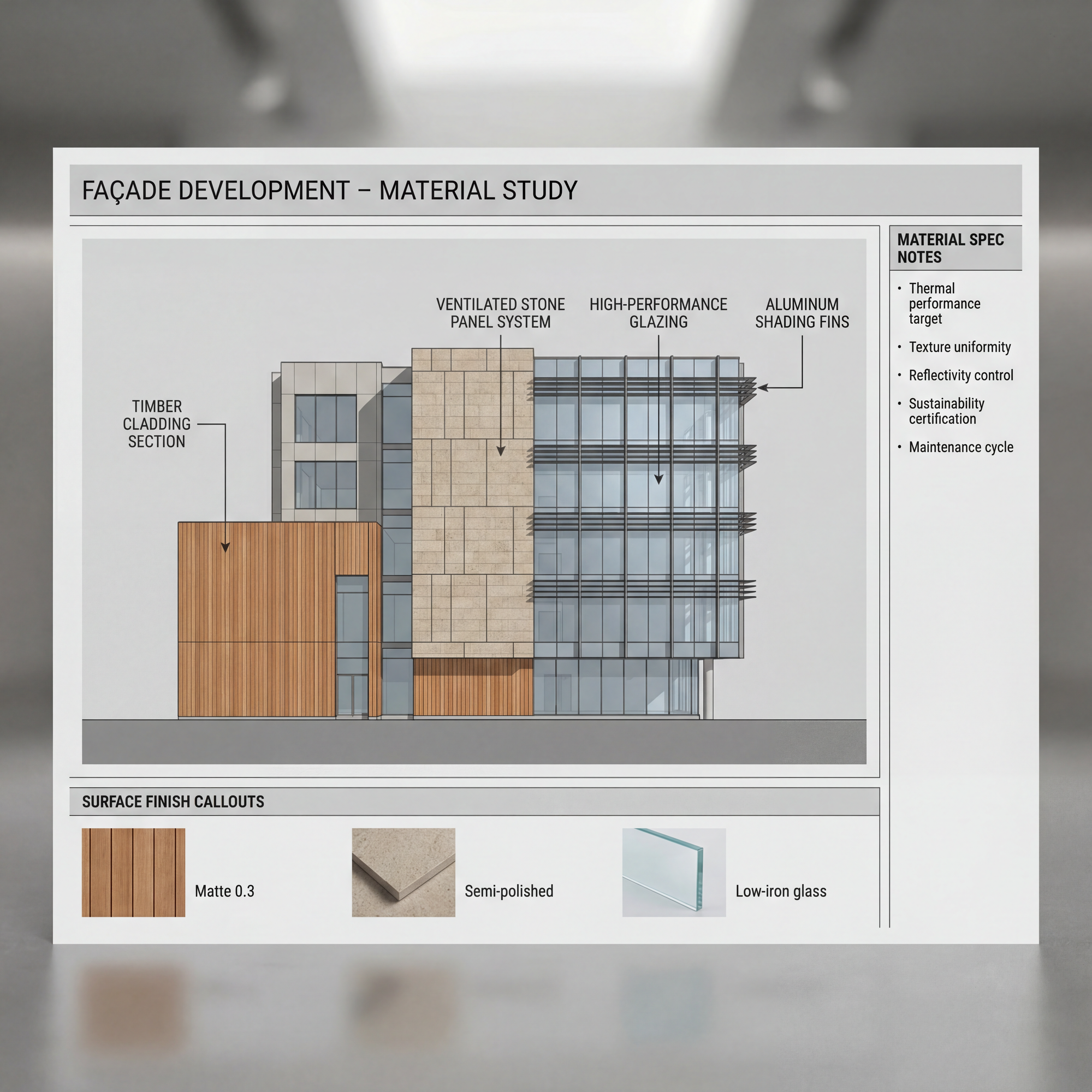
Task: Select the 'Semi-polished' finish label
Action: point(509,892)
